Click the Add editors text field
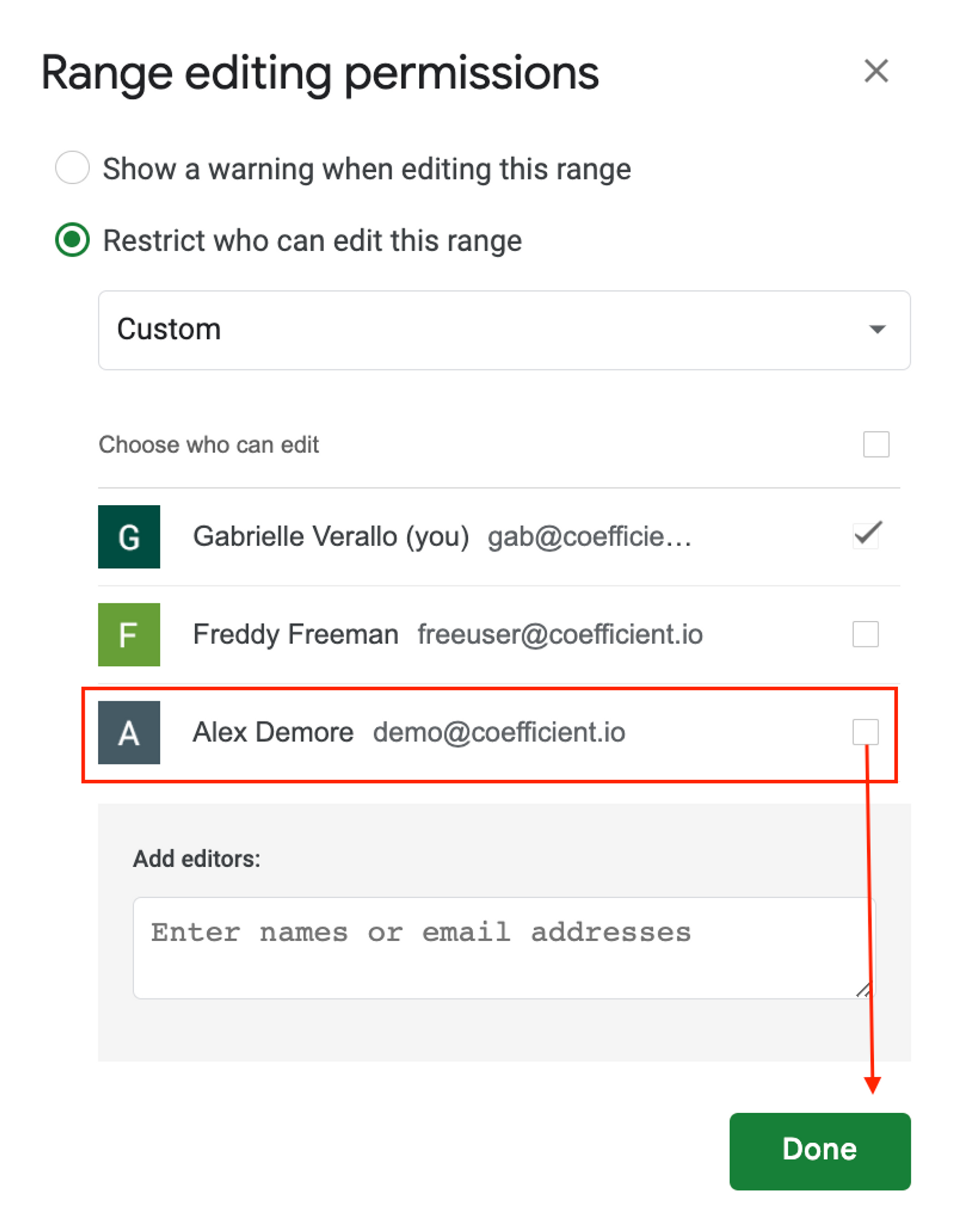 [497, 948]
